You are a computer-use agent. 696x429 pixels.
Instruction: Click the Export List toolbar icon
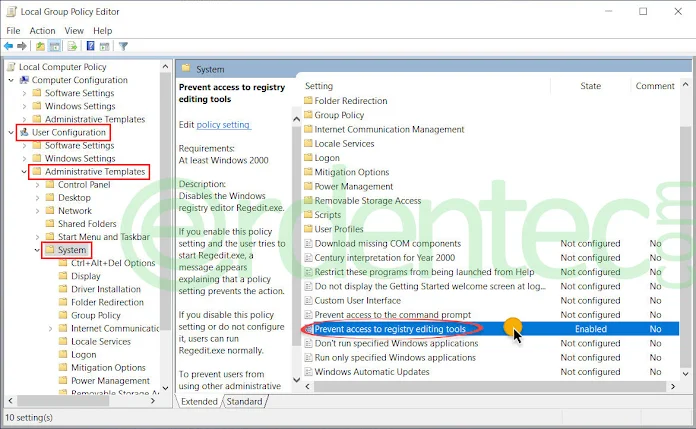[72, 46]
